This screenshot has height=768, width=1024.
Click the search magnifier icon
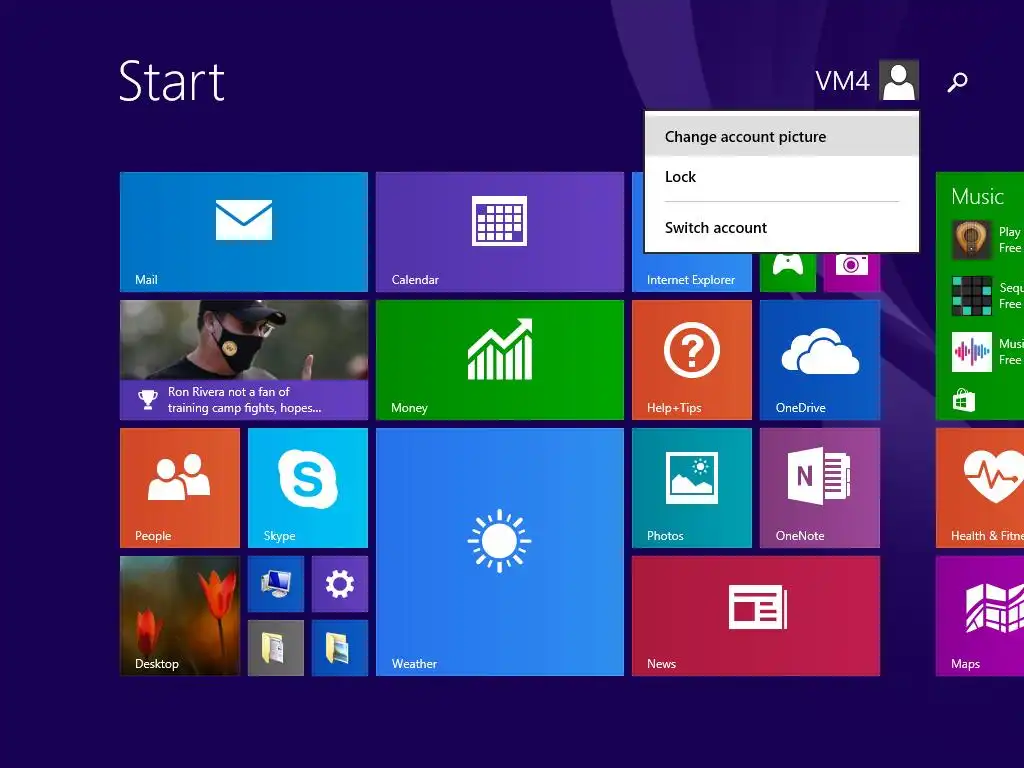click(x=957, y=82)
